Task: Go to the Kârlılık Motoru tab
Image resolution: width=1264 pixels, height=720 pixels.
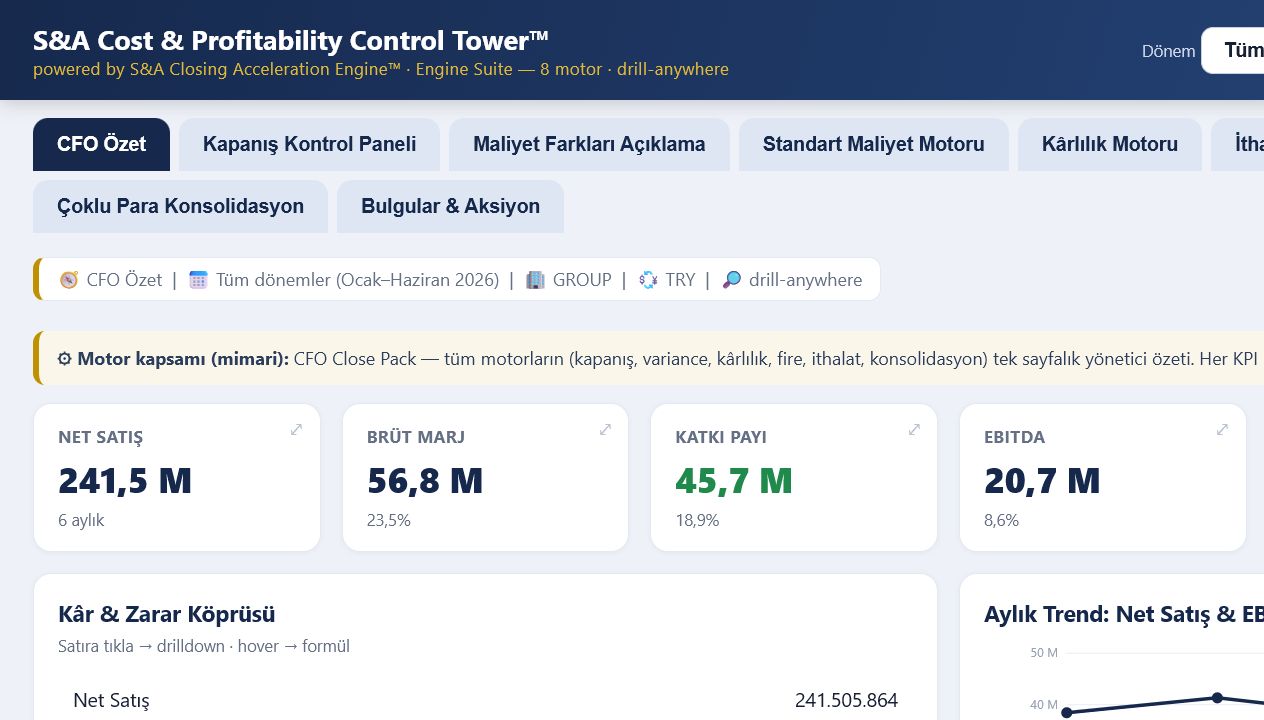Action: point(1110,144)
